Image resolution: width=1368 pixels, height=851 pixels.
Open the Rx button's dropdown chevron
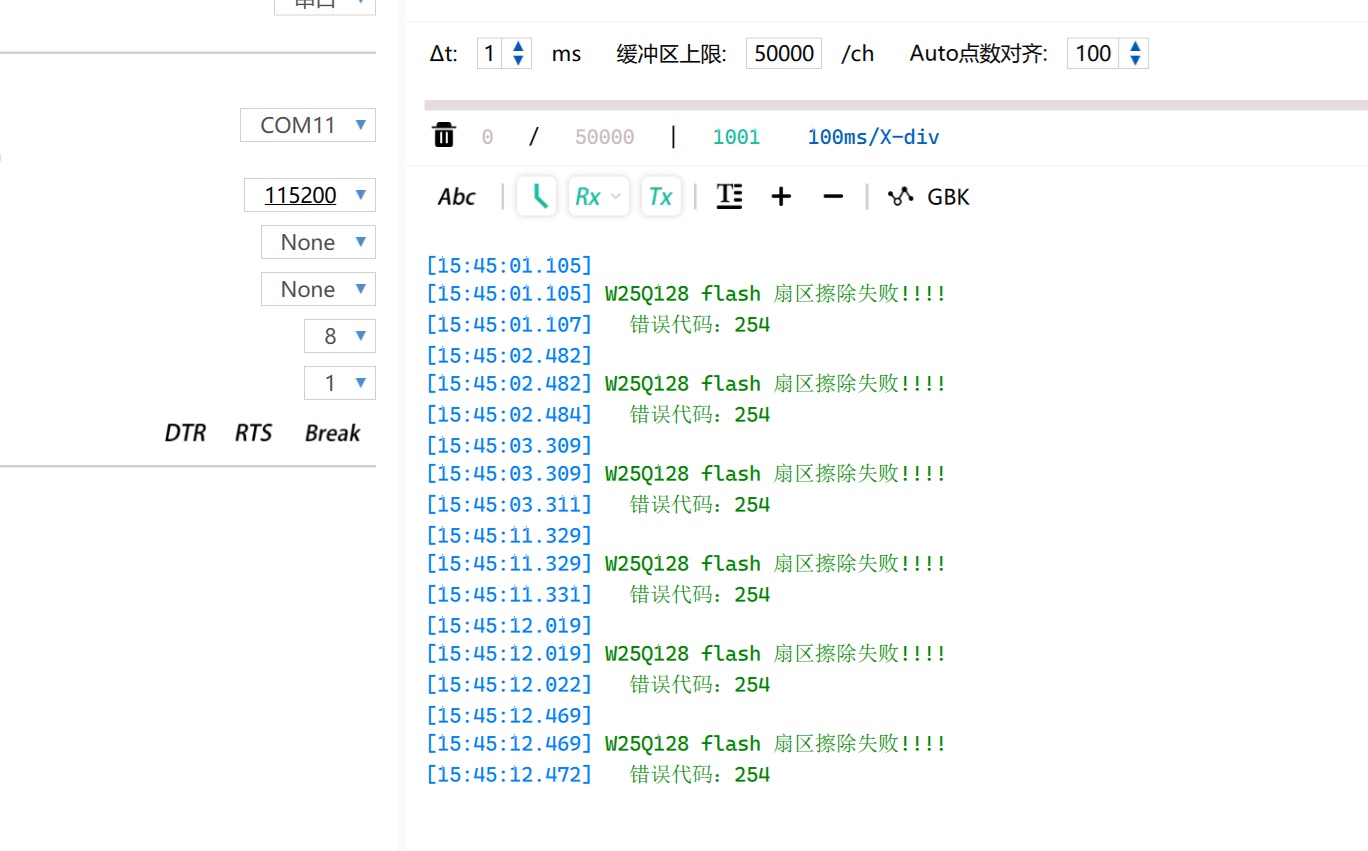(616, 196)
